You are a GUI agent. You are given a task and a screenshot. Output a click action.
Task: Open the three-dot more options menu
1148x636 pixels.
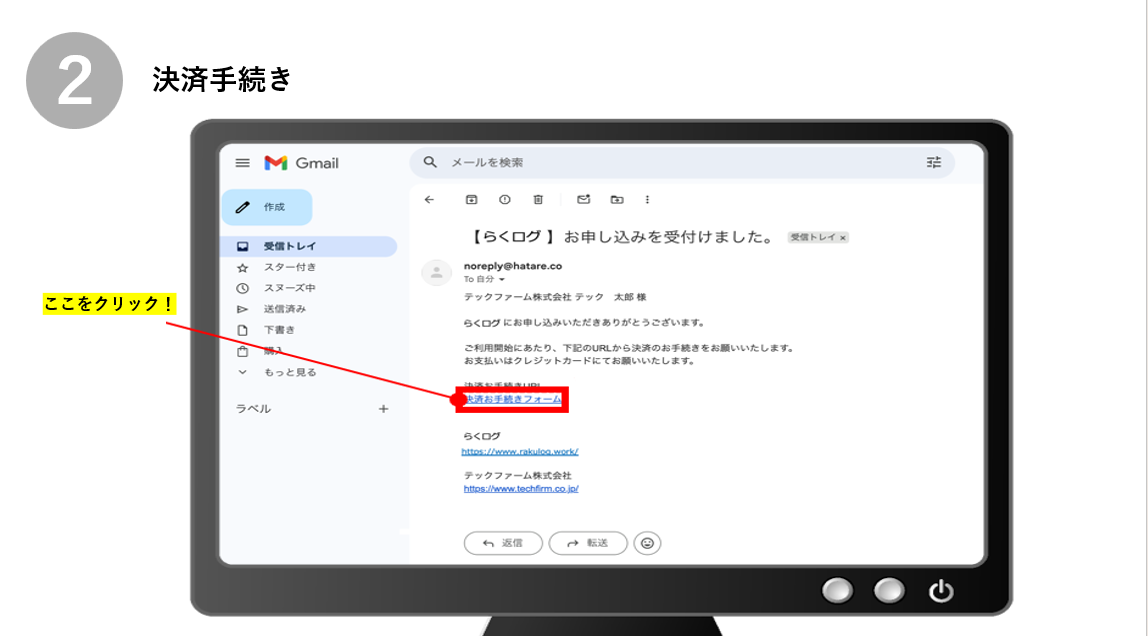click(x=647, y=200)
